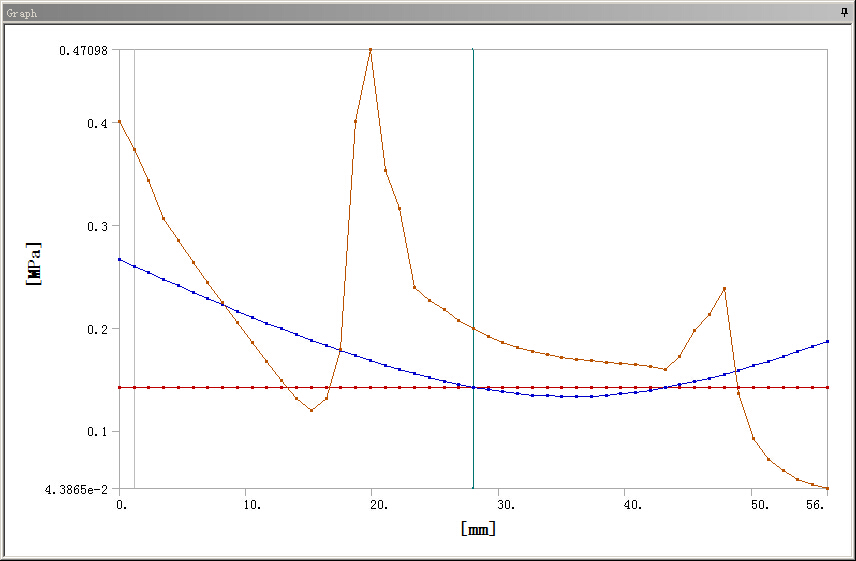The height and width of the screenshot is (561, 856).
Task: Click the 20. x-axis label
Action: pos(379,505)
